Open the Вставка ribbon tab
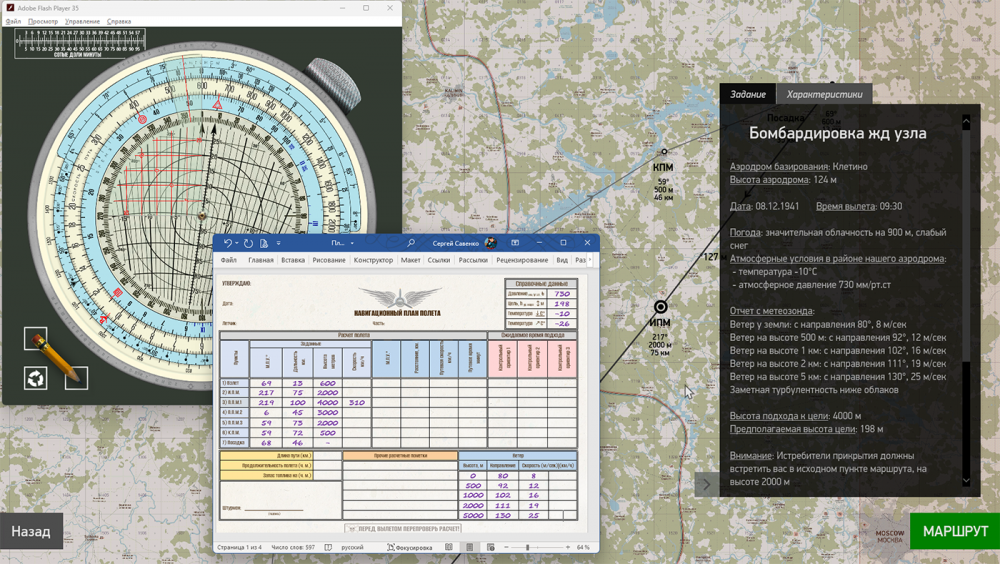This screenshot has height=564, width=1000. point(293,260)
